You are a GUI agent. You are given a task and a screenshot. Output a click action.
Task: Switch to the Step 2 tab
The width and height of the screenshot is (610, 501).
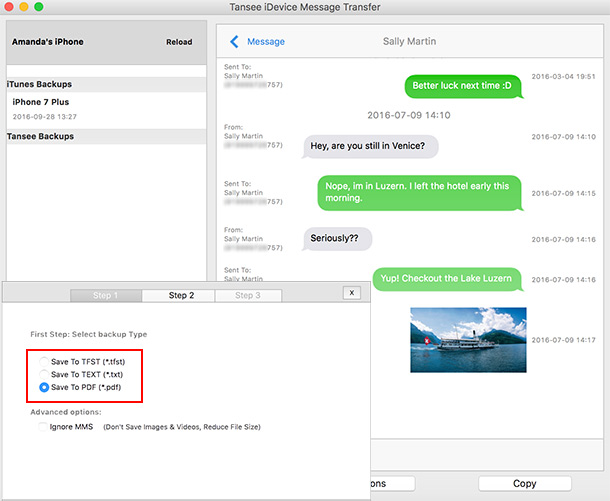point(181,296)
